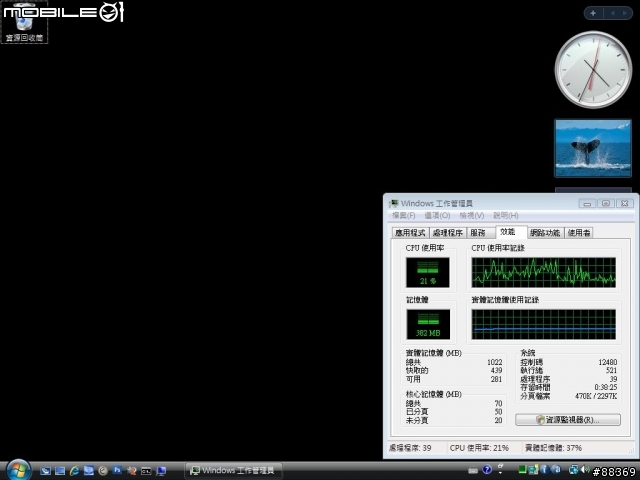Click the blue 'a' tray icon

[557, 470]
